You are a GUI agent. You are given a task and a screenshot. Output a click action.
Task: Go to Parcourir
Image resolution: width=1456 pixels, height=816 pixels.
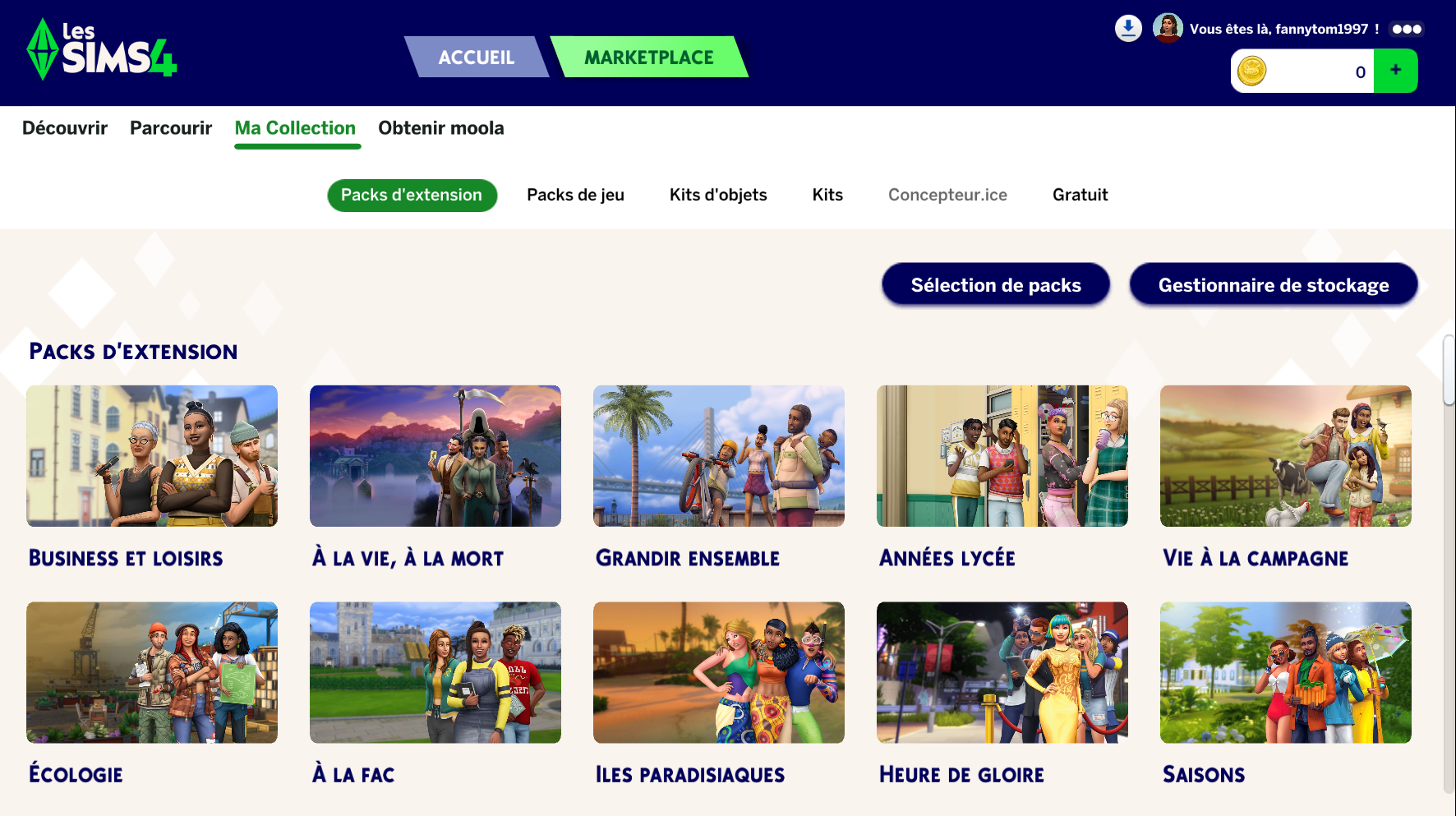coord(171,128)
